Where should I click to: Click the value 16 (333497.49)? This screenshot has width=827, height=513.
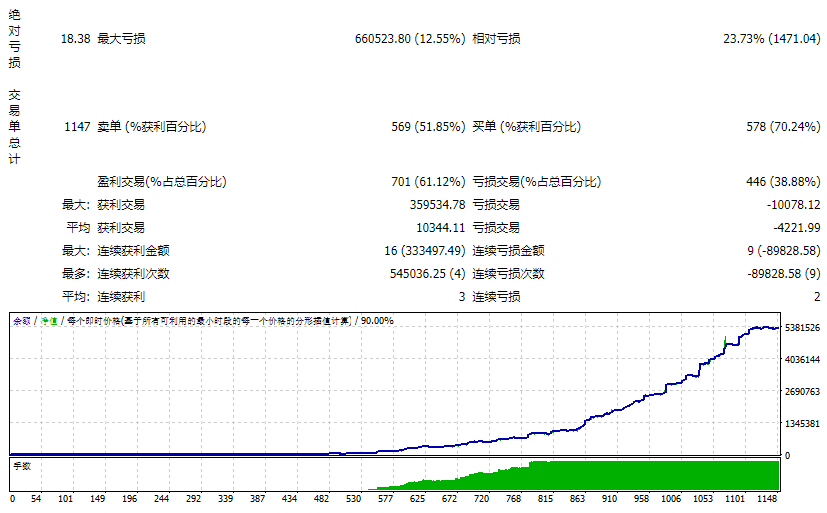tap(425, 250)
